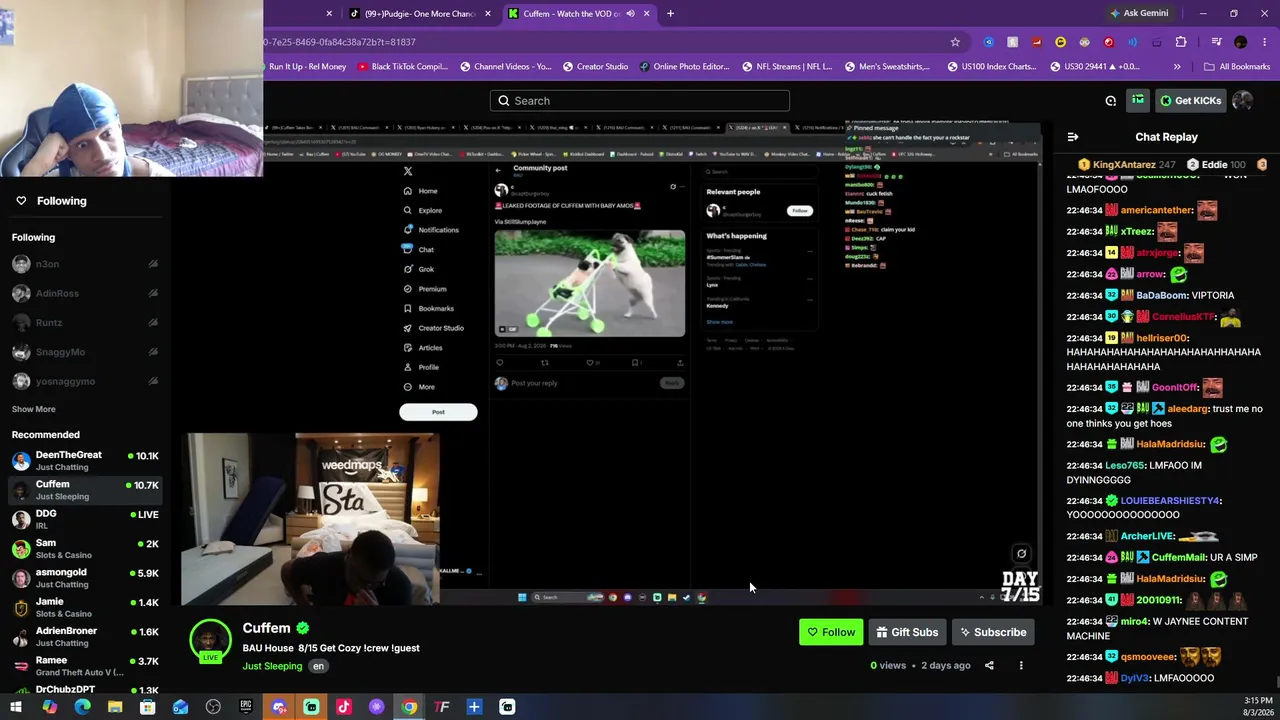Open the Kick shop chest icon
Viewport: 1280px width, 720px height.
(1138, 100)
